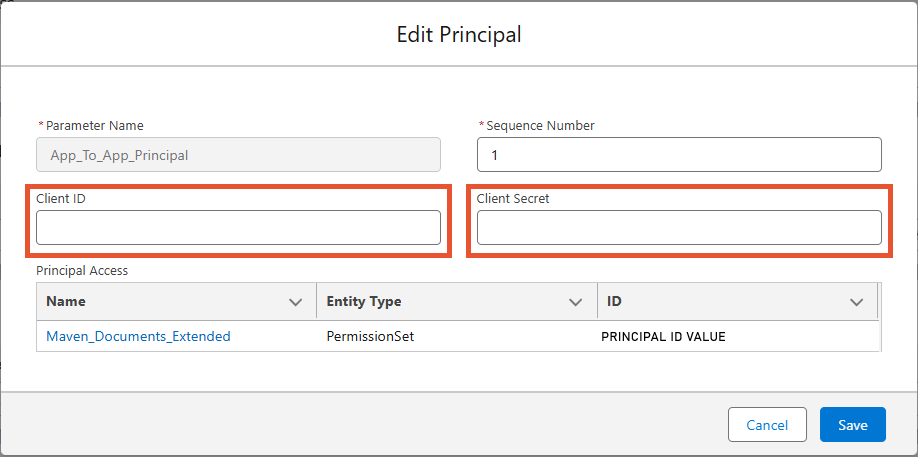
Task: Click the Sequence Number label
Action: coord(540,125)
